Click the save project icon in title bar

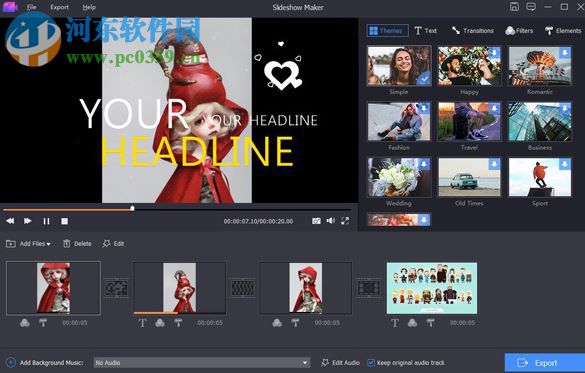point(514,7)
